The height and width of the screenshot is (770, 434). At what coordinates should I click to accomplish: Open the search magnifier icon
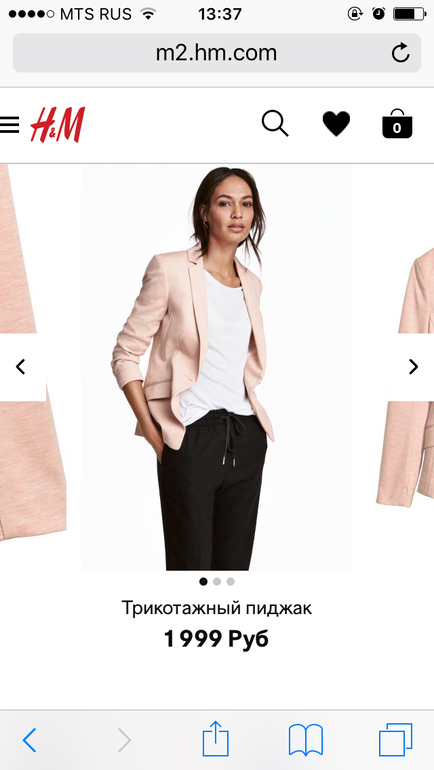tap(275, 123)
